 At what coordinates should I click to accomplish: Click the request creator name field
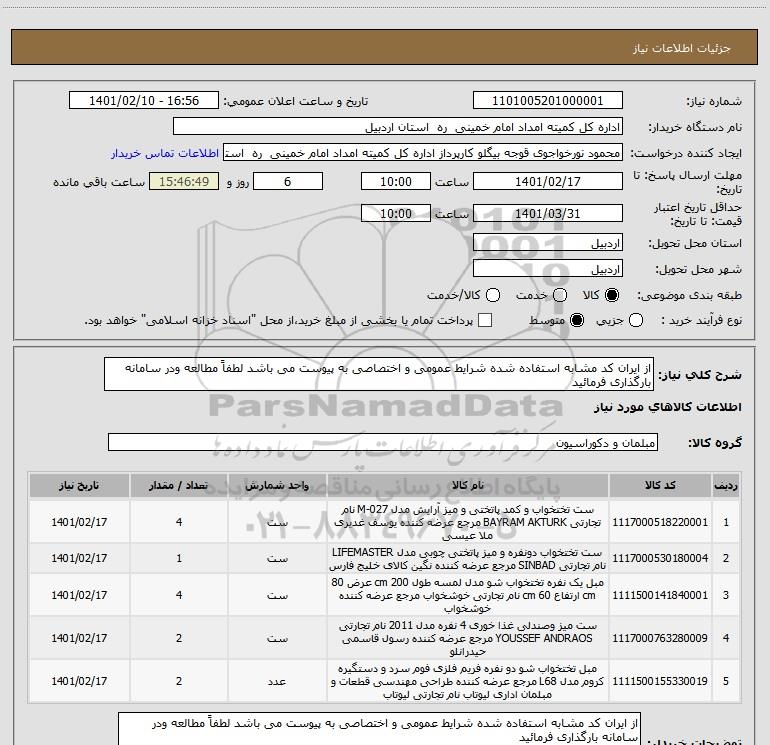coord(423,153)
